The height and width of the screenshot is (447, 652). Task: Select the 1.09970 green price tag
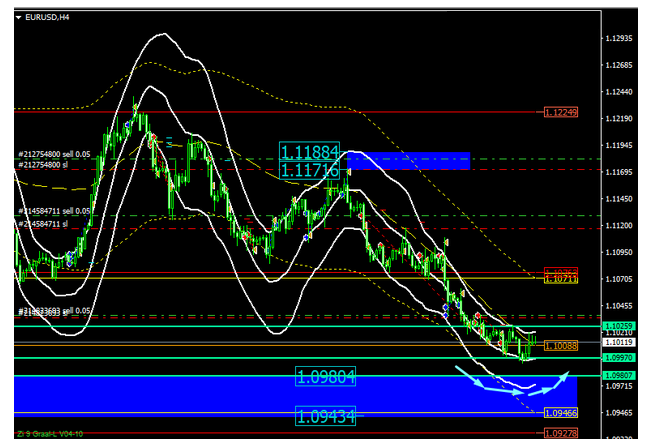tap(560, 356)
